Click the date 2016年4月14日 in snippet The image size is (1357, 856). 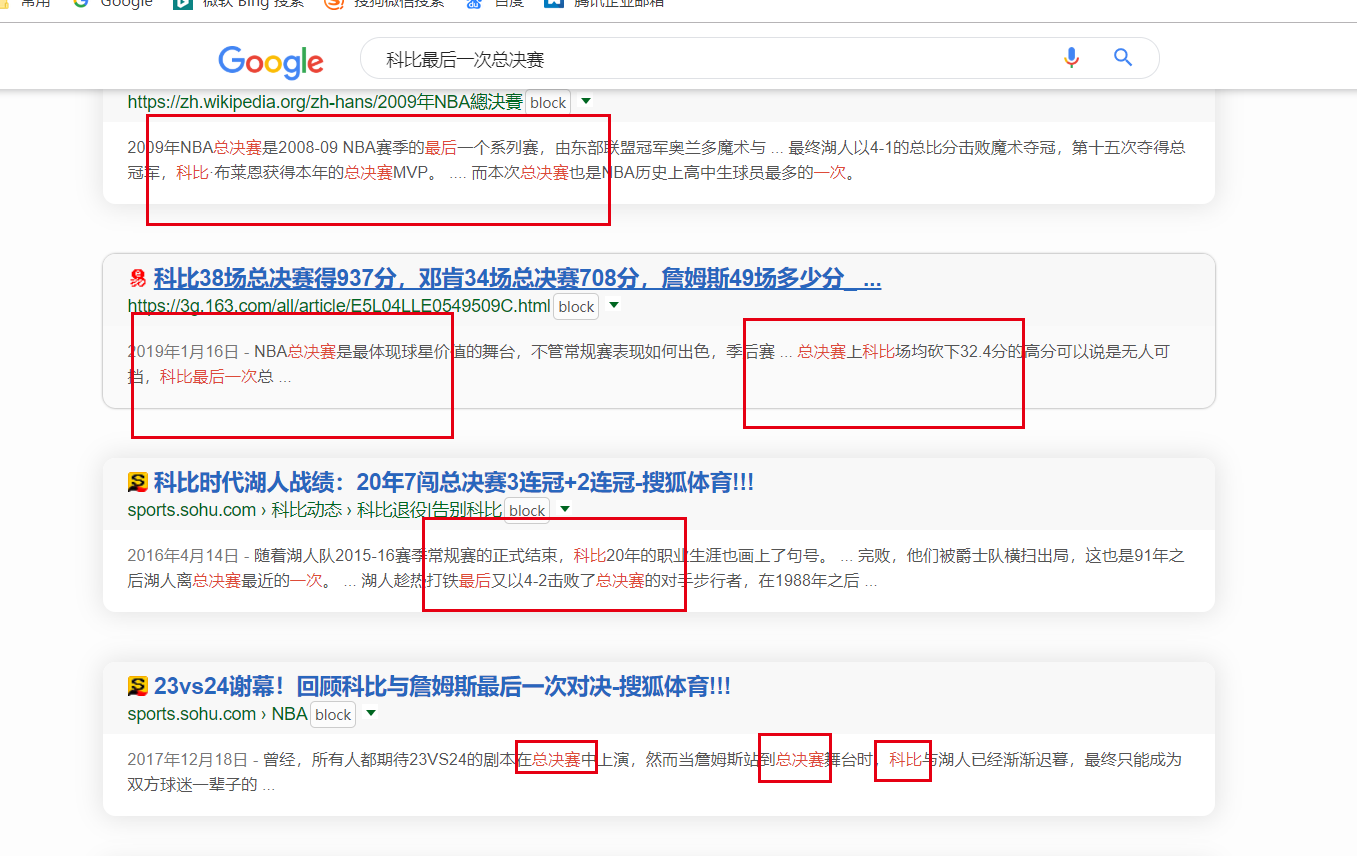tap(183, 556)
